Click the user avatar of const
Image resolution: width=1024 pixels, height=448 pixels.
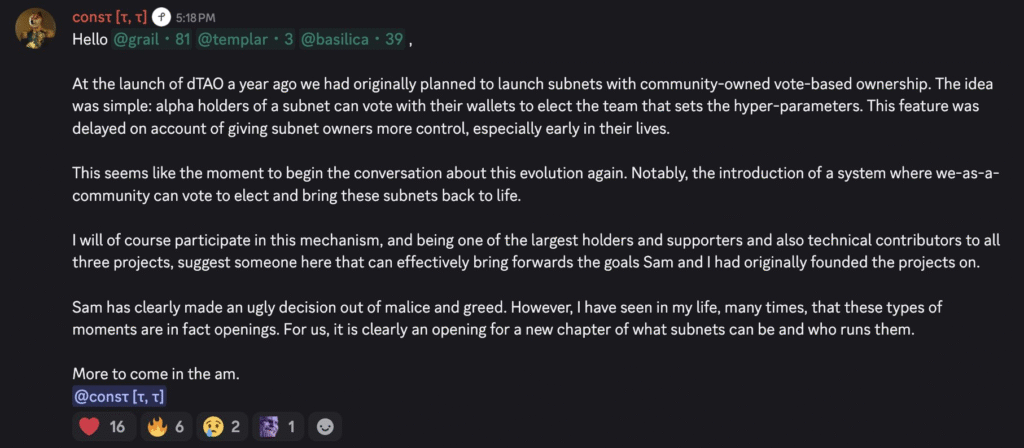(34, 31)
